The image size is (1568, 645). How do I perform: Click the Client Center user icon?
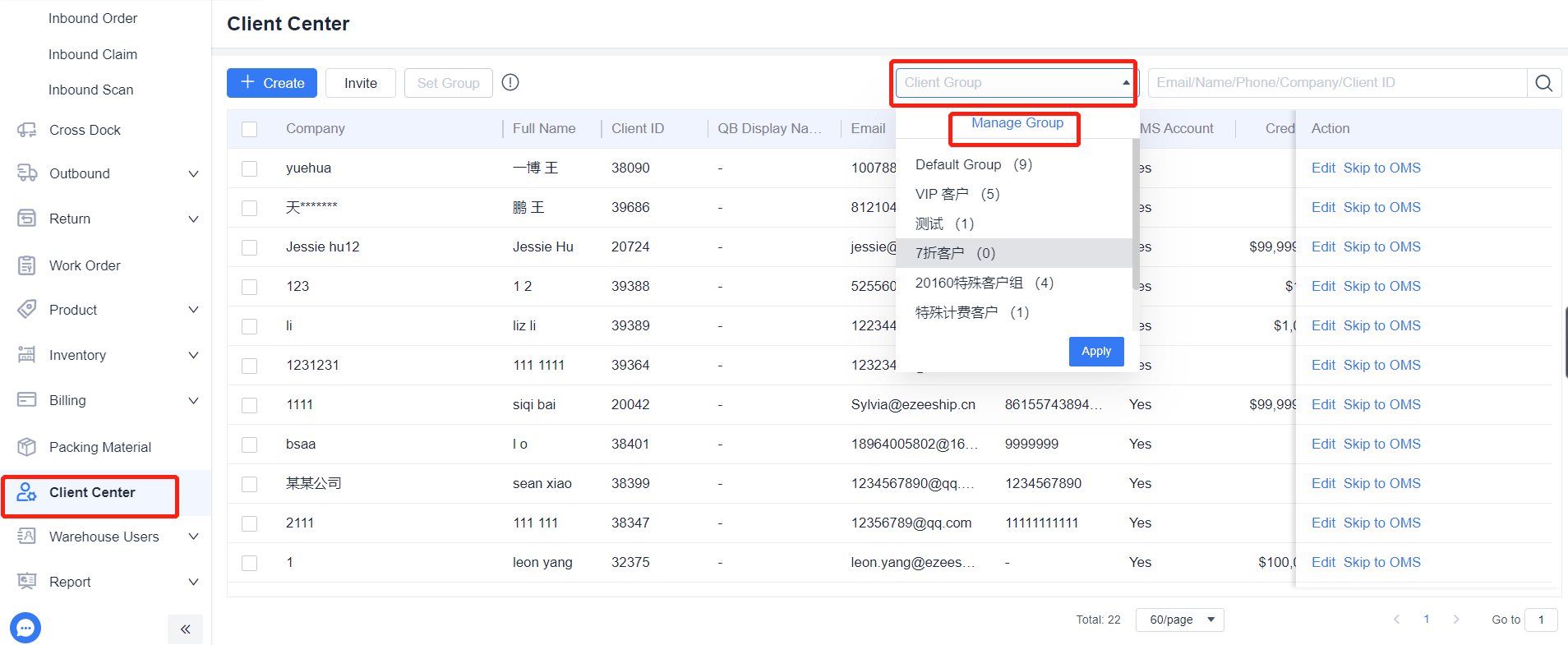click(x=26, y=492)
